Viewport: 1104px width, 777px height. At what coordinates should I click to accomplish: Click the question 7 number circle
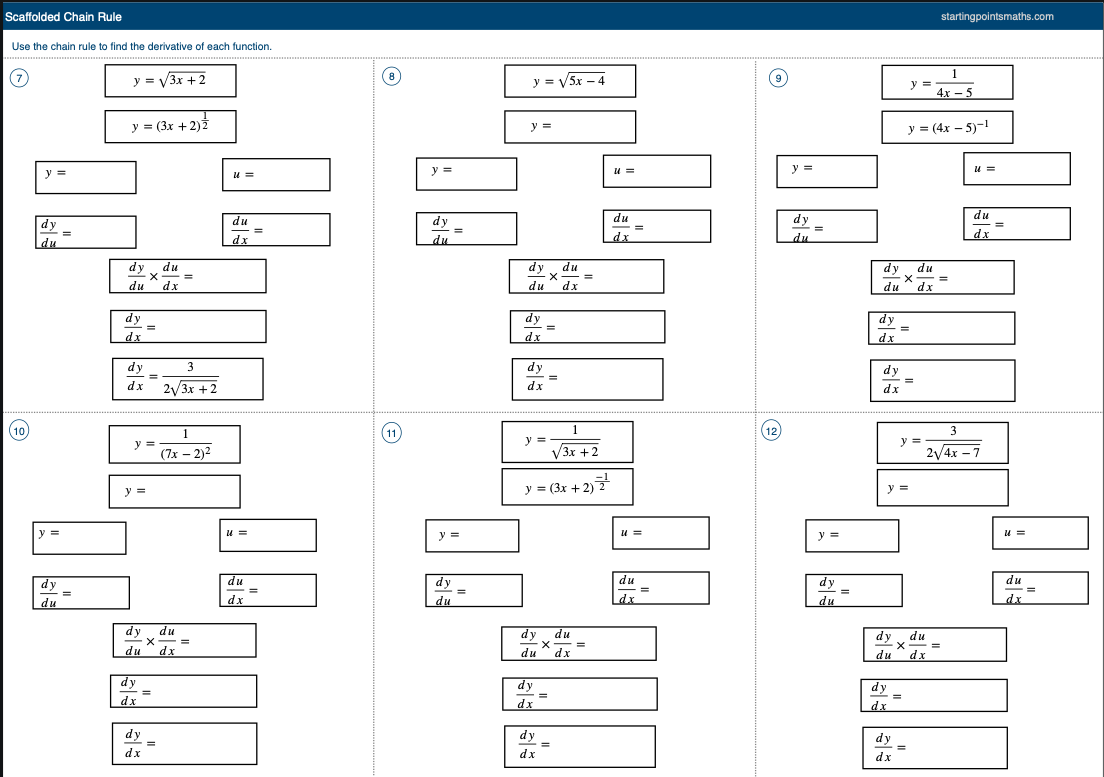pyautogui.click(x=16, y=77)
